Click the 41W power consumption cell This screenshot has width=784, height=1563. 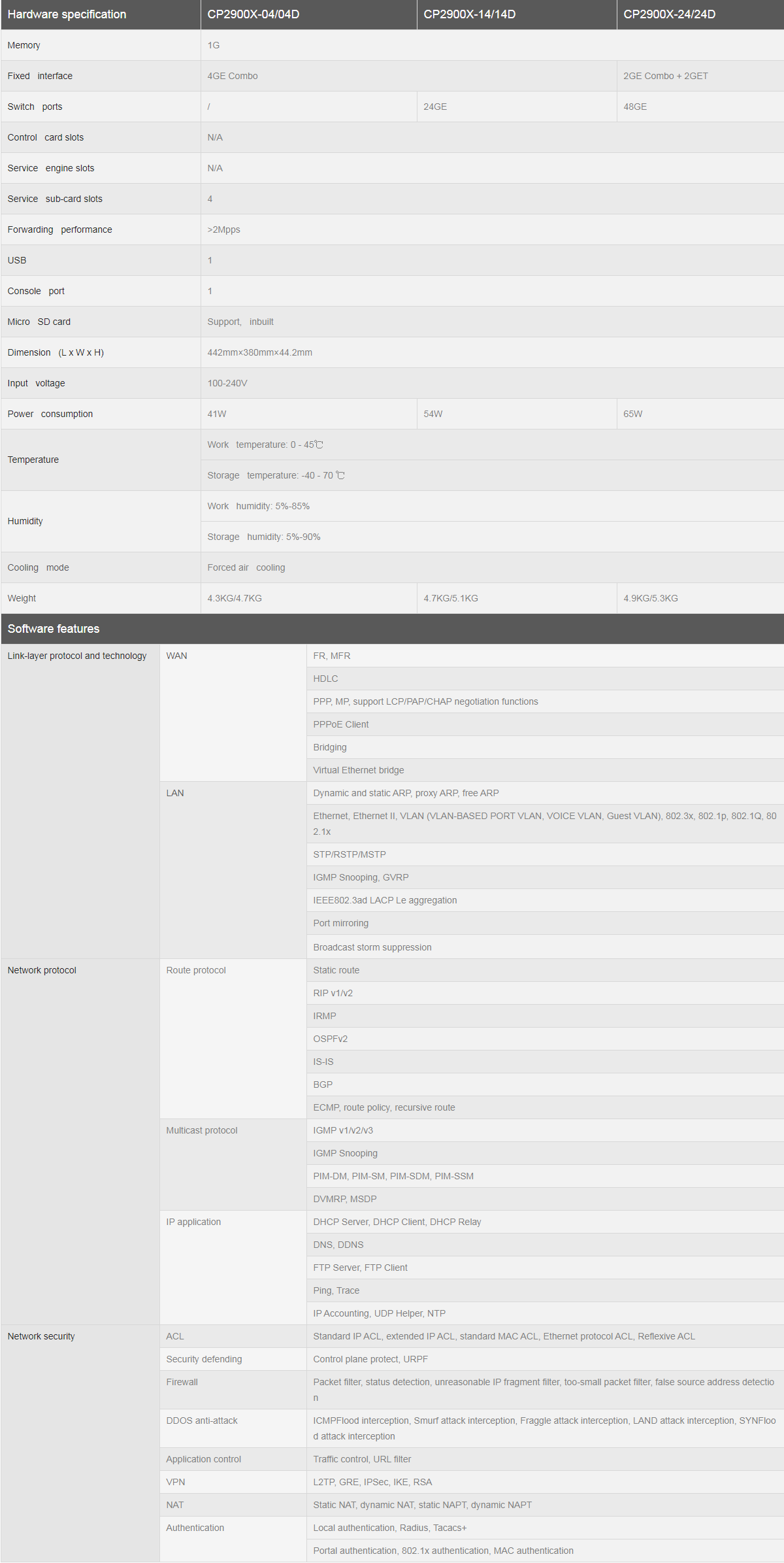(308, 414)
